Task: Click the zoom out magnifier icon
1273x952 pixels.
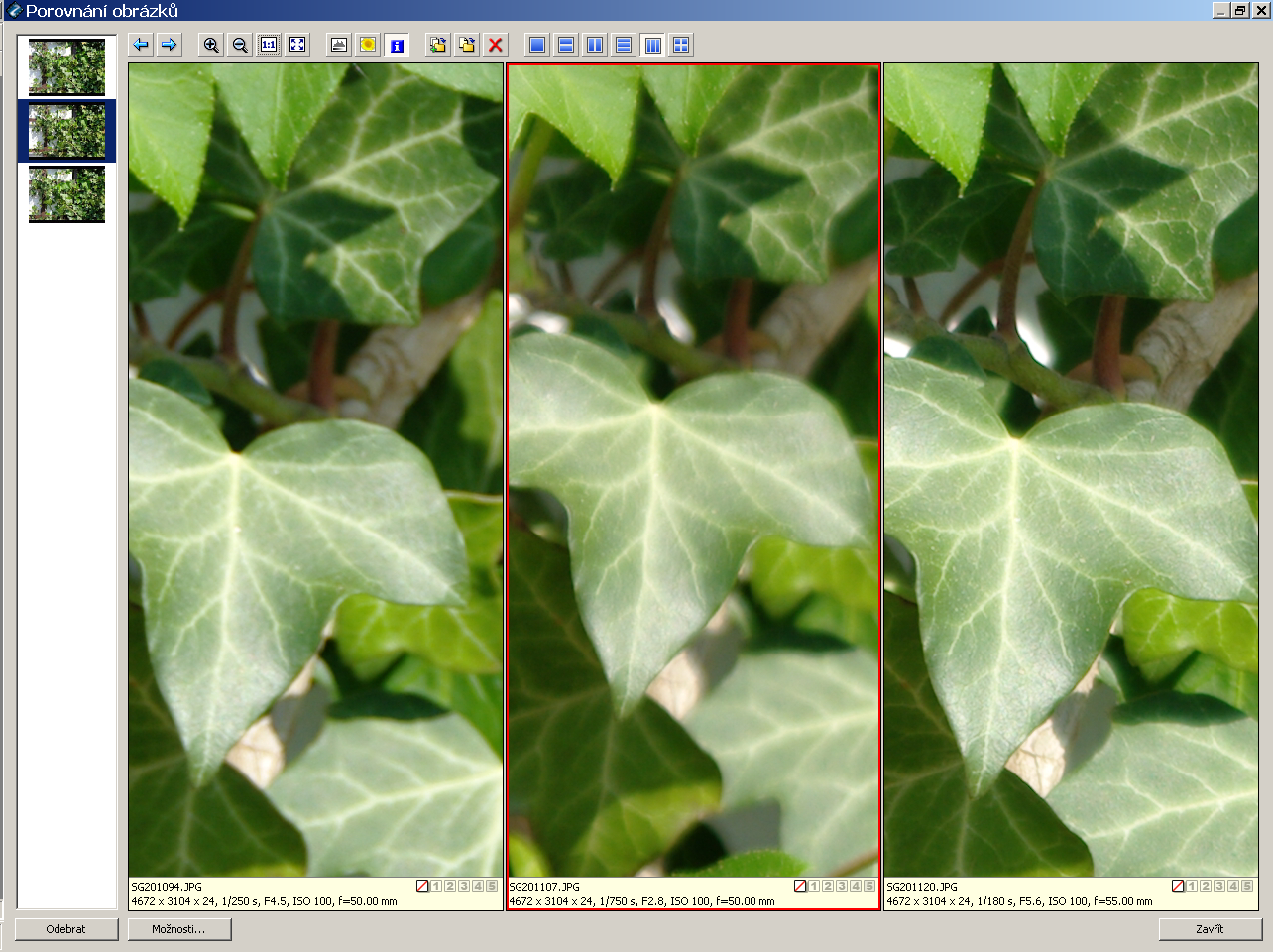Action: [x=240, y=45]
